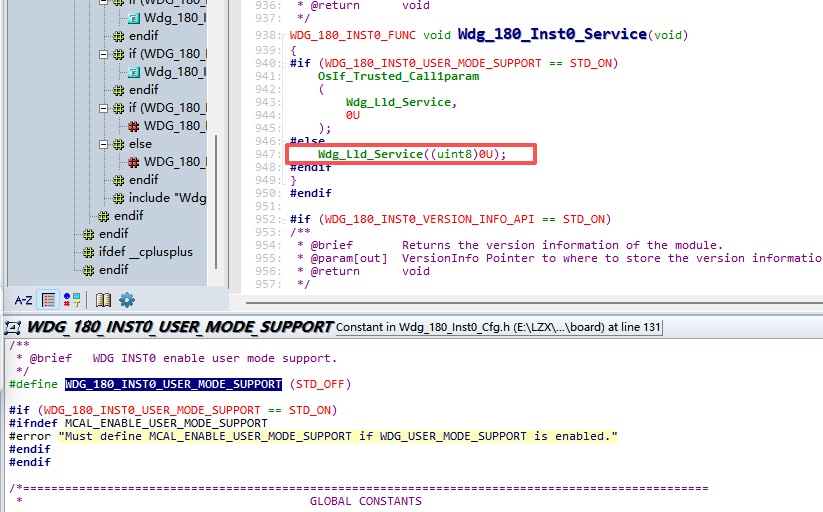Click the hash icon beside ifdef __cplusplus
The width and height of the screenshot is (823, 512).
(89, 253)
